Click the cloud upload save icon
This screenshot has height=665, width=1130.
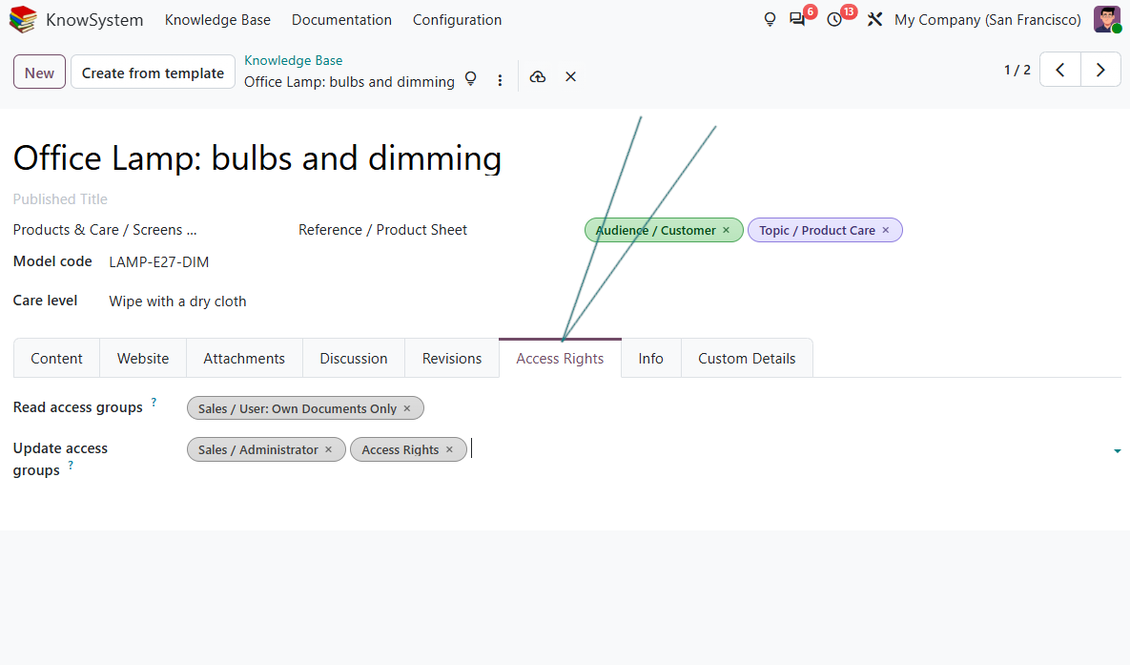tap(538, 77)
